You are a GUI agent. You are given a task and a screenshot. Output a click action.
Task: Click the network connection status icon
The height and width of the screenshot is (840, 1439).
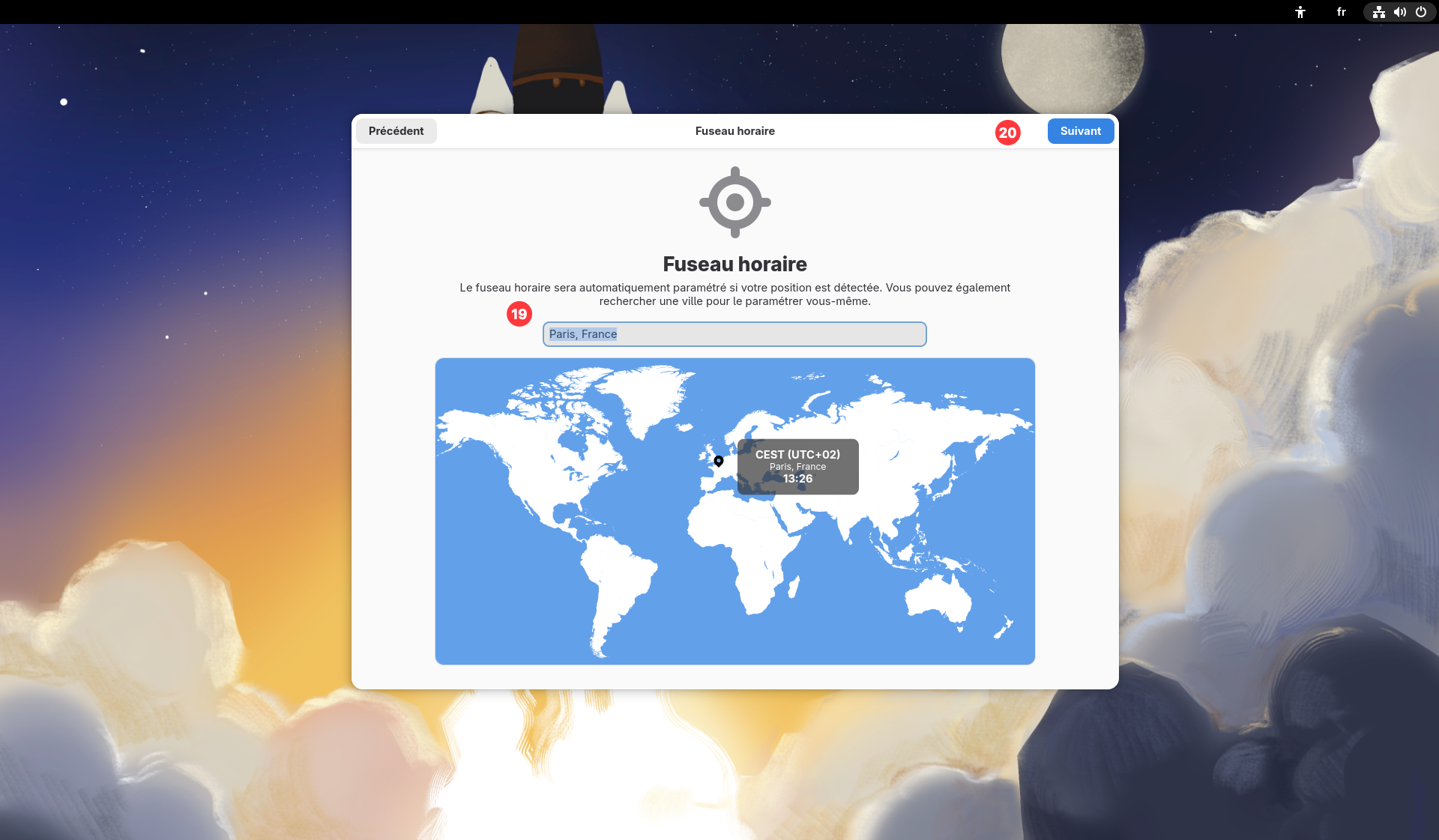pos(1378,12)
